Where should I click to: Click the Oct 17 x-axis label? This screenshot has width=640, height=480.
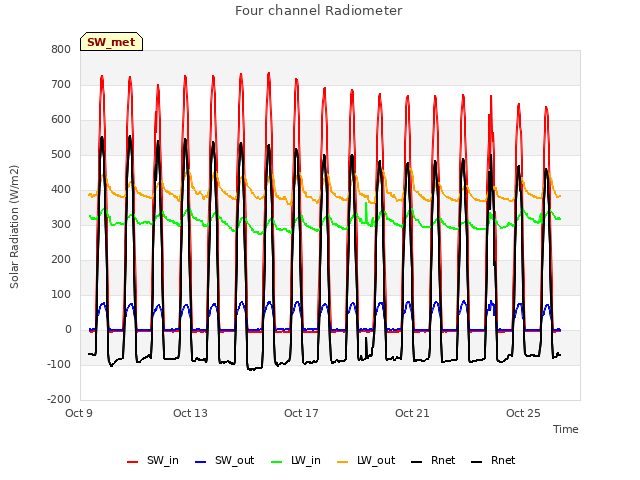coord(301,413)
